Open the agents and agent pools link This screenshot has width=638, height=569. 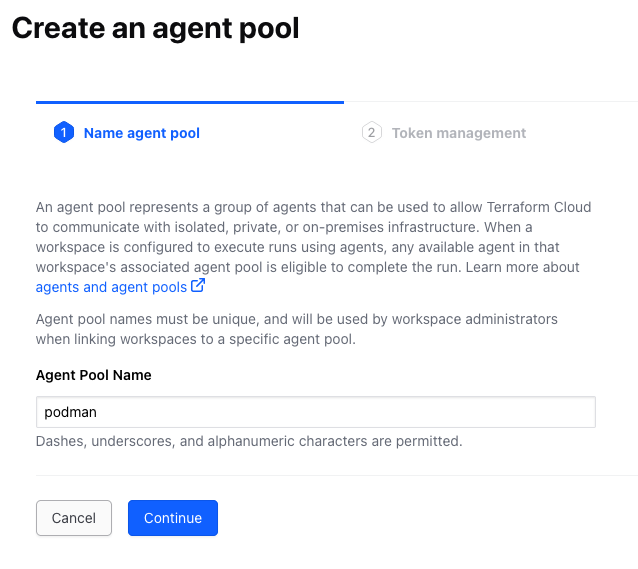111,287
